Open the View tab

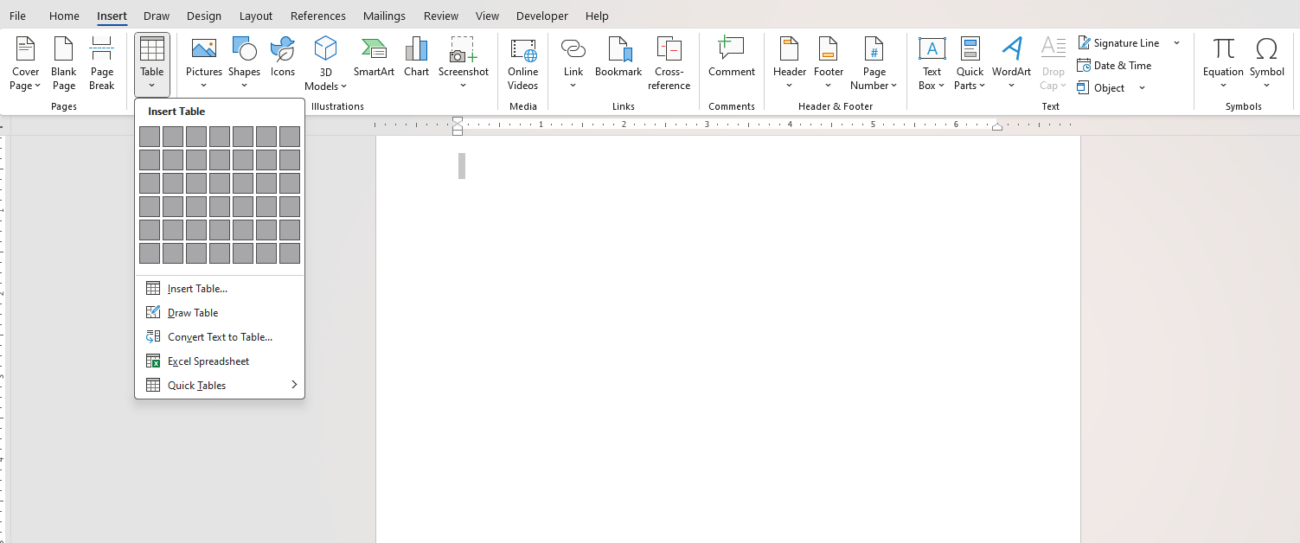[x=487, y=16]
